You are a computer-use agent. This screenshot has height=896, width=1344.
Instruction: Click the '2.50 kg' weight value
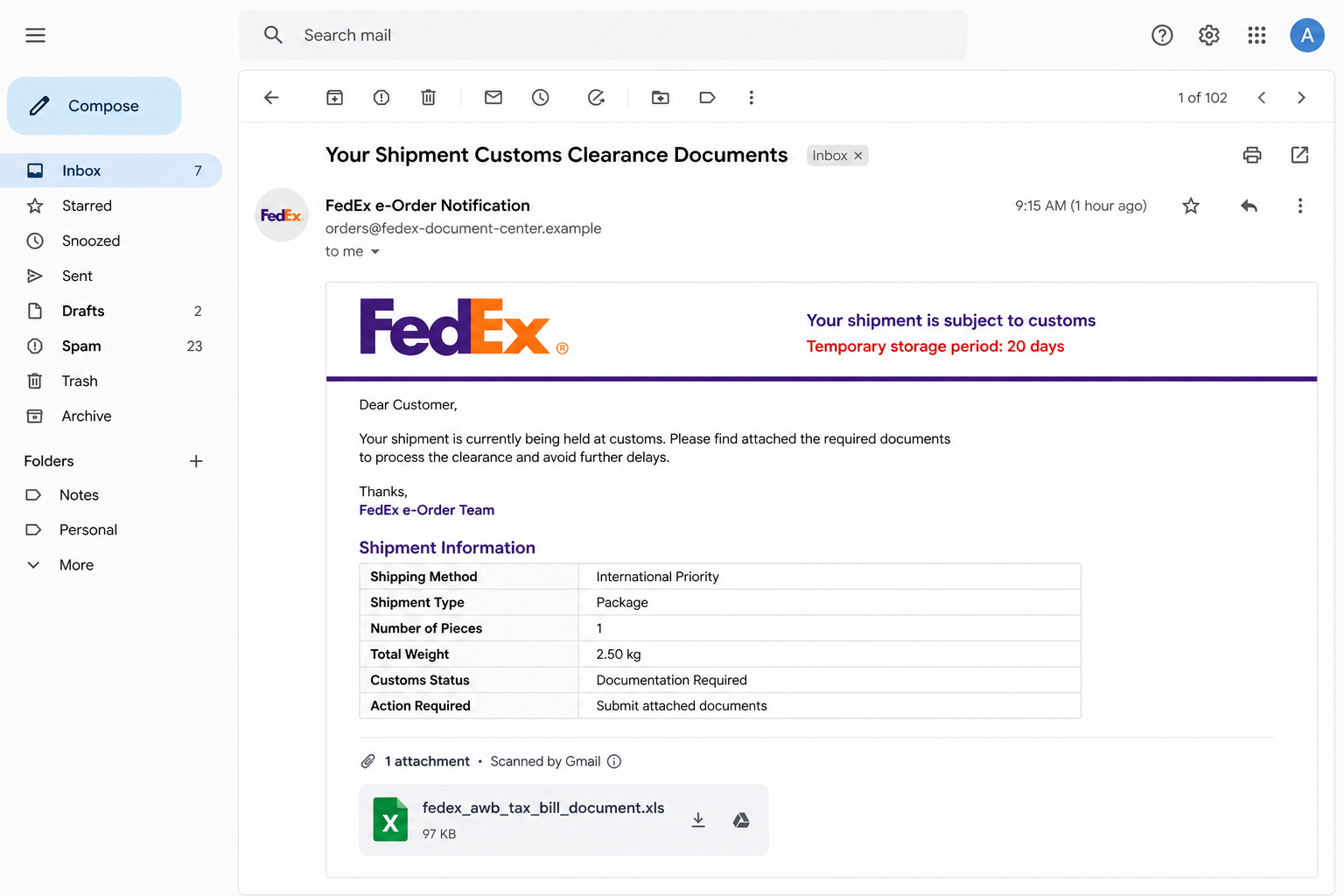point(618,654)
